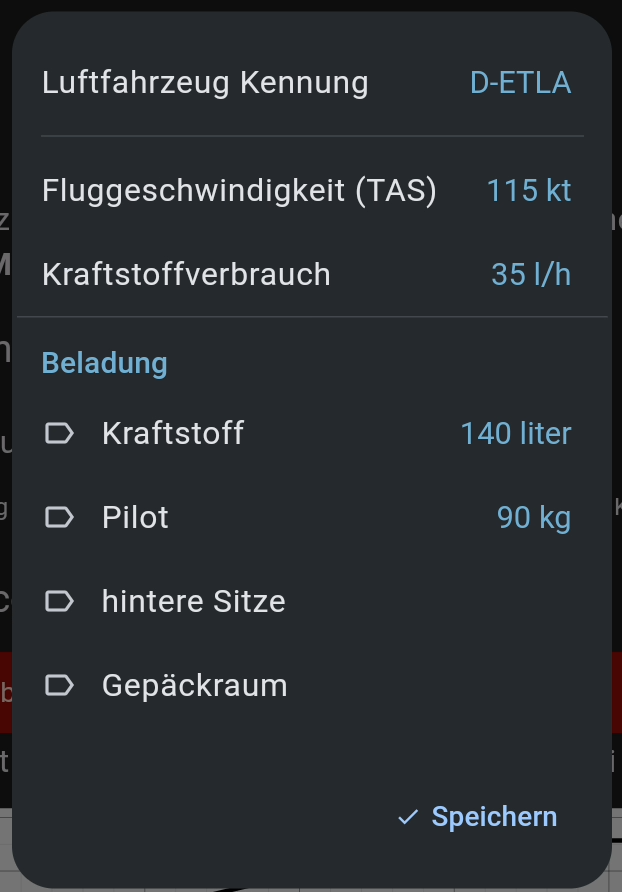
Task: Select the Kraftstoffverbrauch row label
Action: point(186,274)
